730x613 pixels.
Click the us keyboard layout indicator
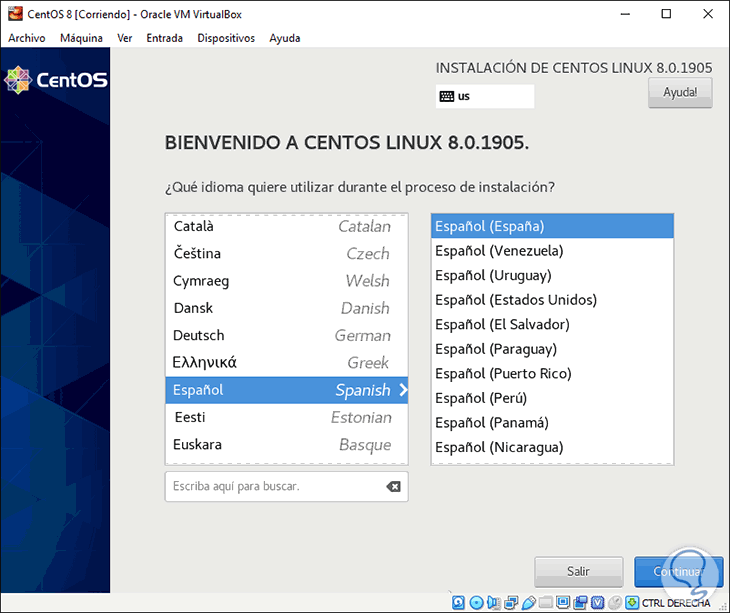485,96
